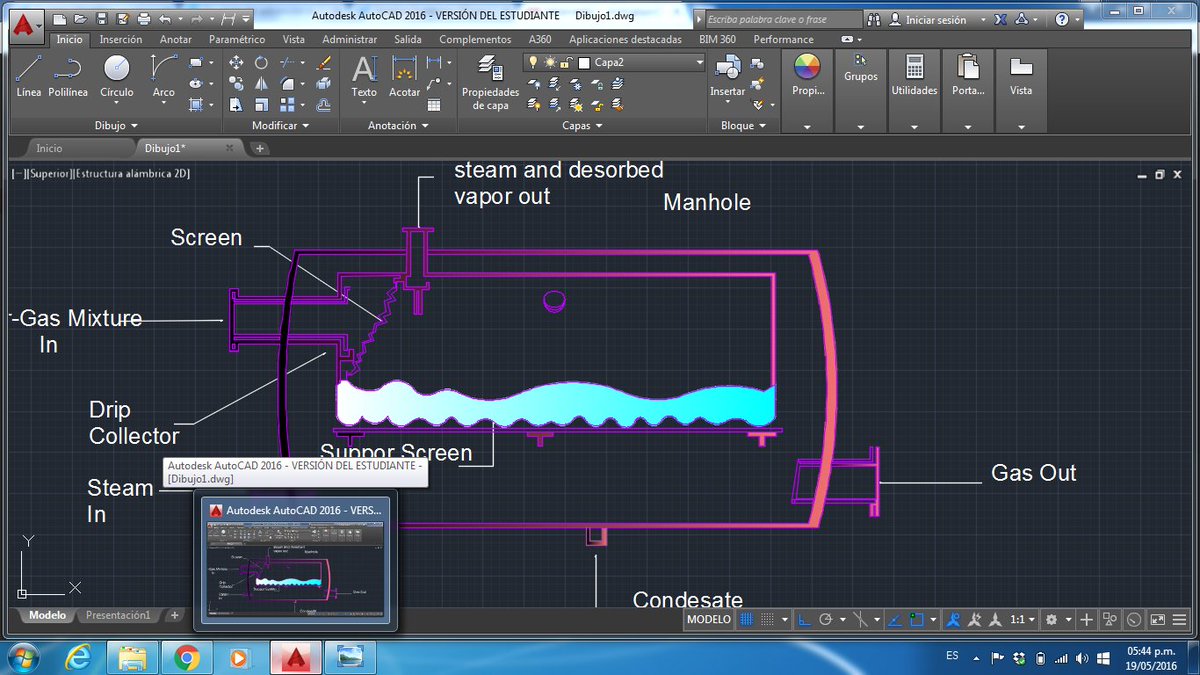Click the Capa2 layer color swatch
This screenshot has width=1200, height=675.
click(x=585, y=62)
